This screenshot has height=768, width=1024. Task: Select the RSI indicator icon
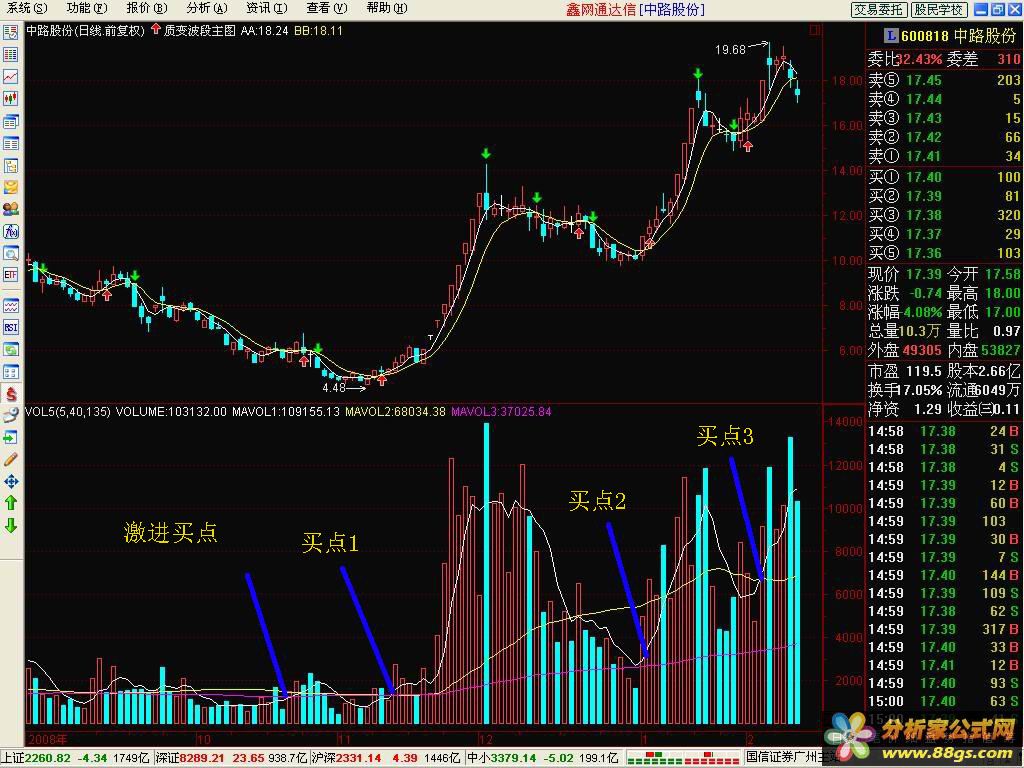tap(10, 328)
